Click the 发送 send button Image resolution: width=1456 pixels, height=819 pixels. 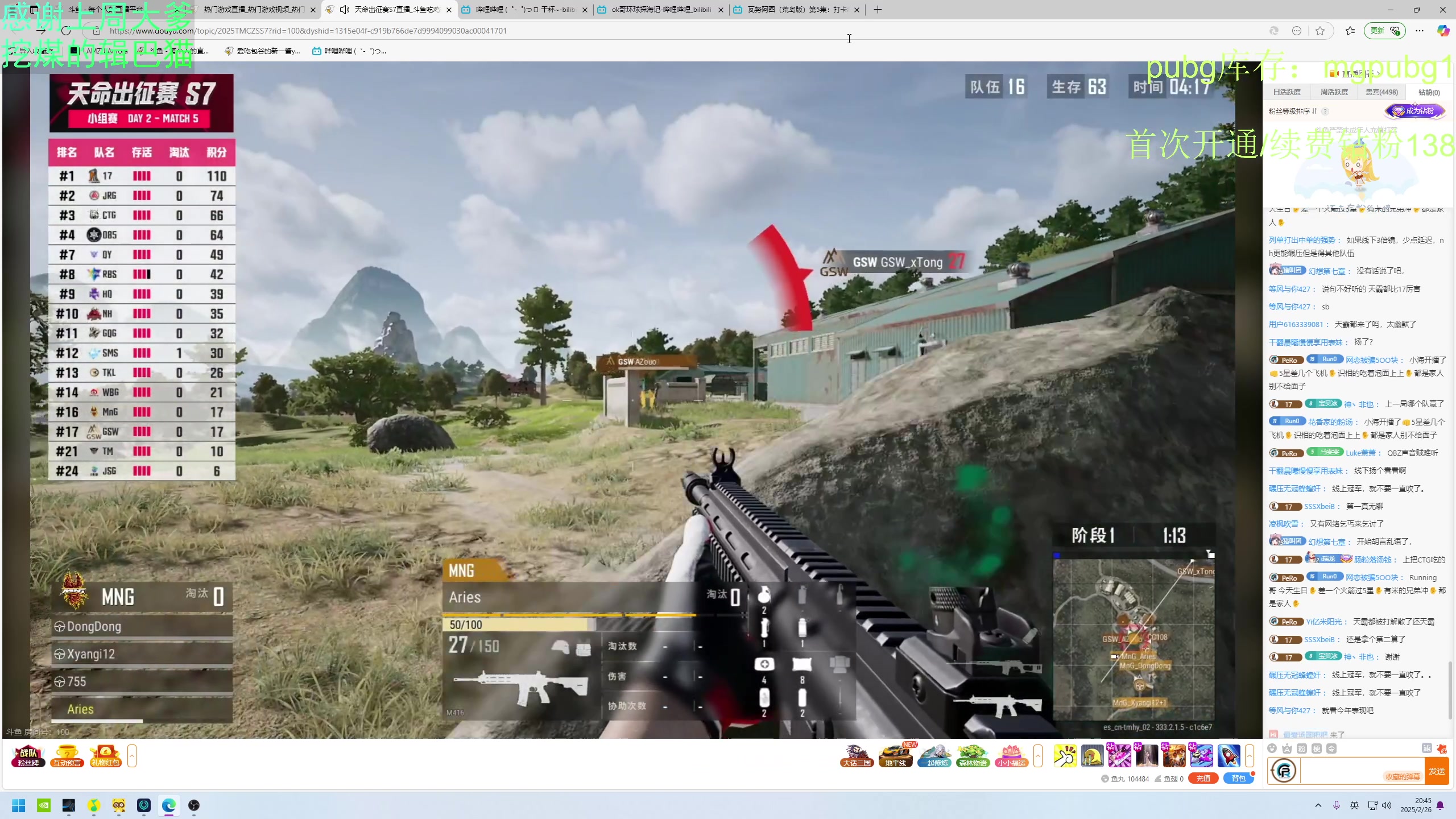[1437, 771]
